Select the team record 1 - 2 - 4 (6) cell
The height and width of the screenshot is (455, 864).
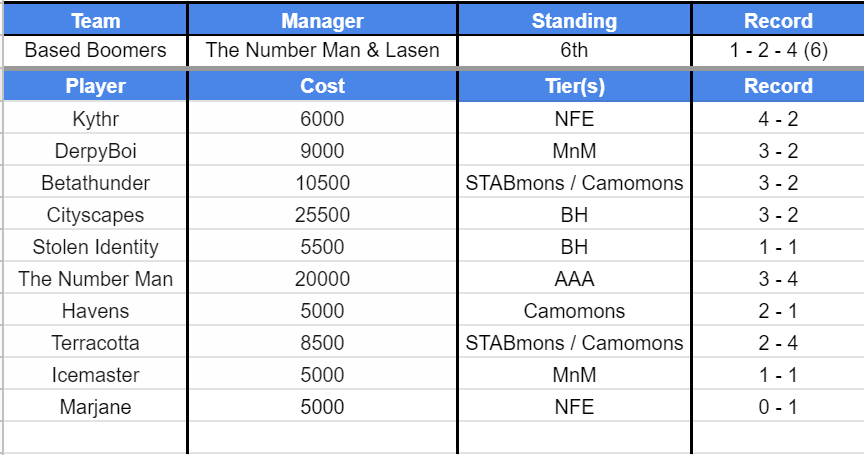(x=778, y=51)
